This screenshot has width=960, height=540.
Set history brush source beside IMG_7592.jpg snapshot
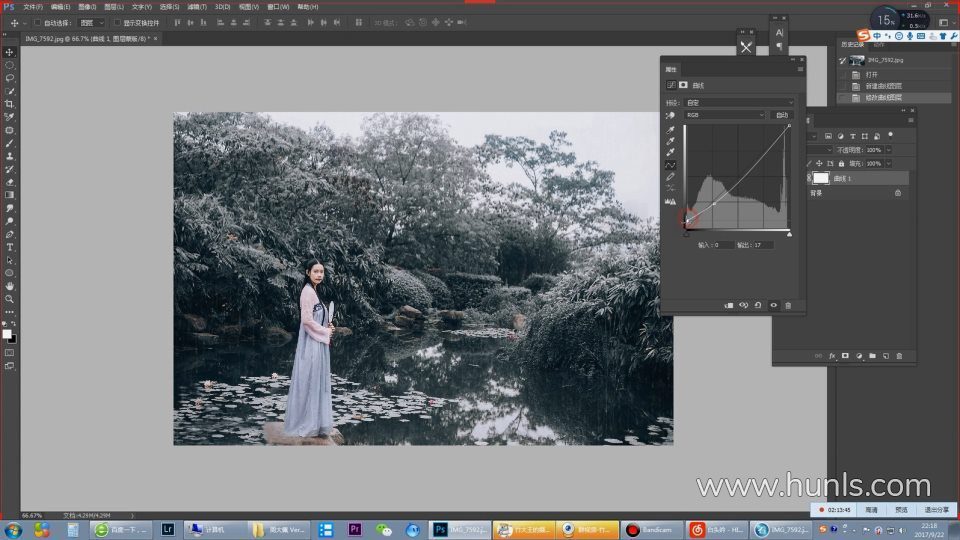(x=842, y=61)
